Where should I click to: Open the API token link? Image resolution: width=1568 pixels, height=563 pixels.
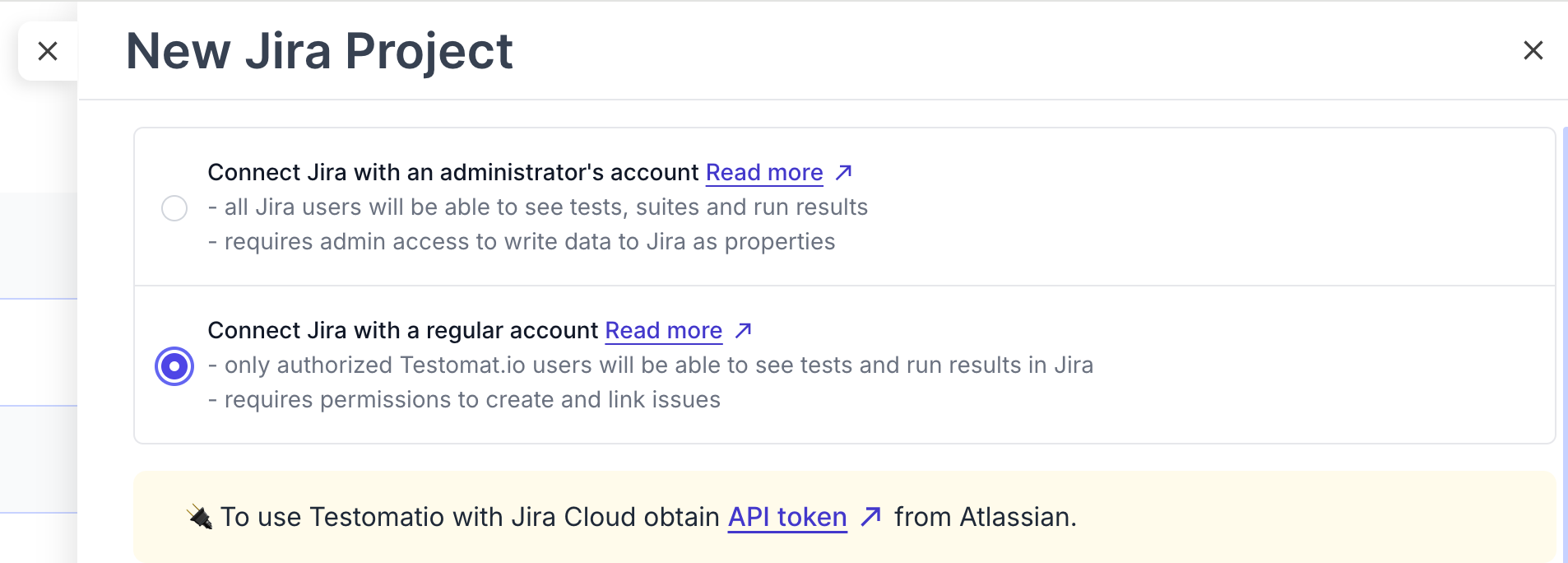(x=786, y=517)
